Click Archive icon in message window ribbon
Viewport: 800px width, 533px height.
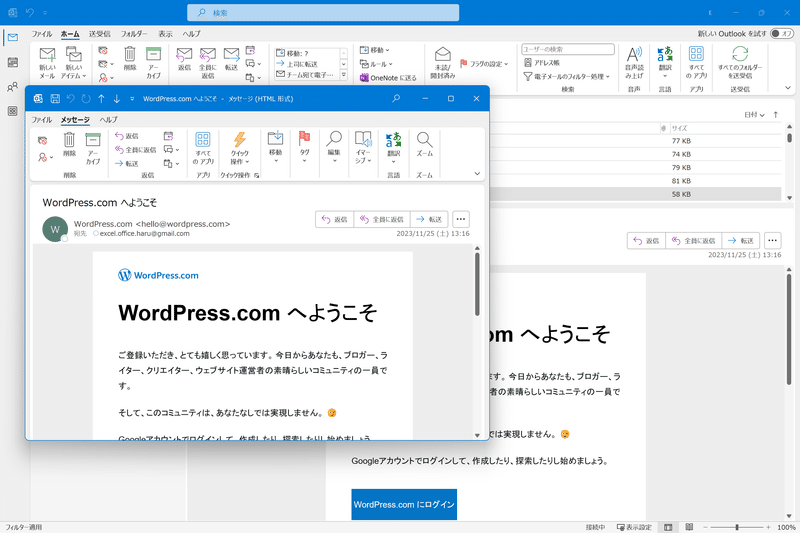pos(93,148)
